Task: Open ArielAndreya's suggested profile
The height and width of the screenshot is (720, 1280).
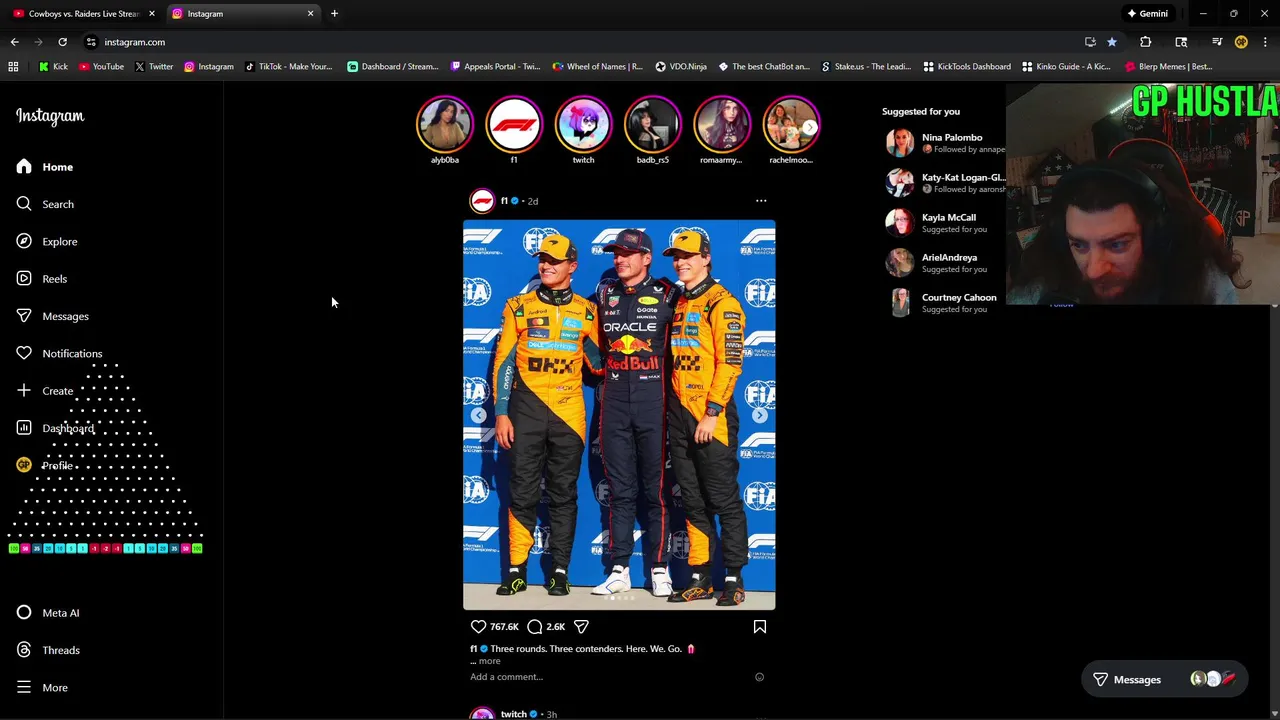Action: [949, 257]
